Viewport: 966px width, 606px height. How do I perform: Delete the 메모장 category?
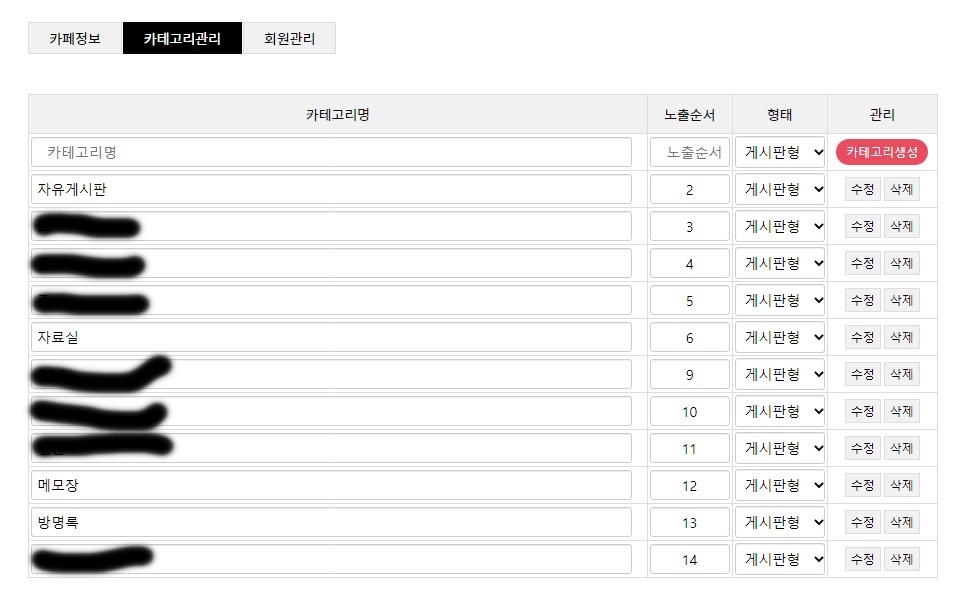[901, 485]
